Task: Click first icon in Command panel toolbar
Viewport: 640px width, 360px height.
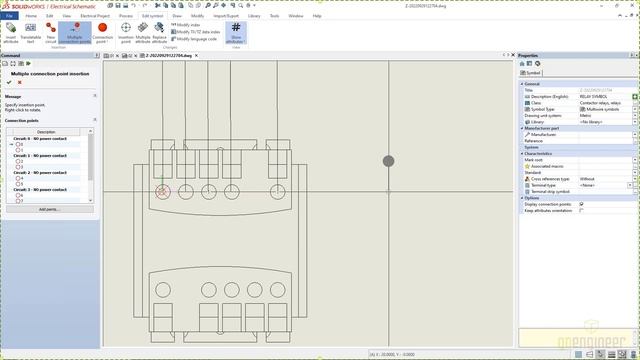Action: coord(5,64)
